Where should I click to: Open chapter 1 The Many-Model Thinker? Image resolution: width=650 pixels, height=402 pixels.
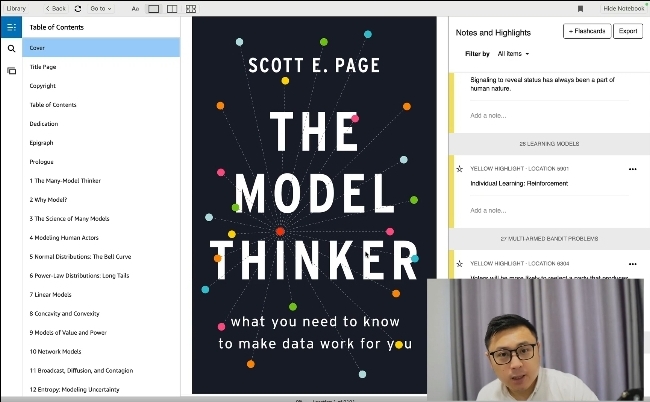pos(101,181)
